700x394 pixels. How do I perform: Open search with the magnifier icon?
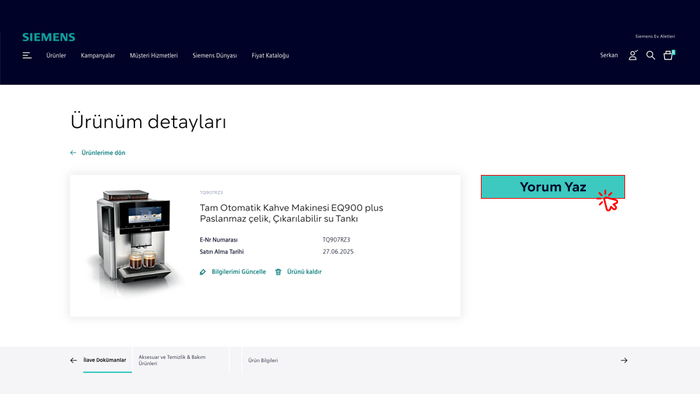(x=650, y=55)
